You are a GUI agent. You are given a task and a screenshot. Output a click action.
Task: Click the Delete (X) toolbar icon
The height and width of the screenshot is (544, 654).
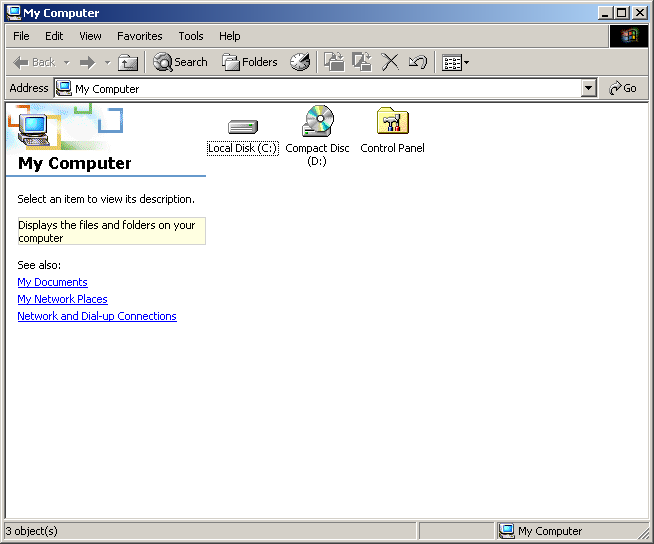(390, 62)
